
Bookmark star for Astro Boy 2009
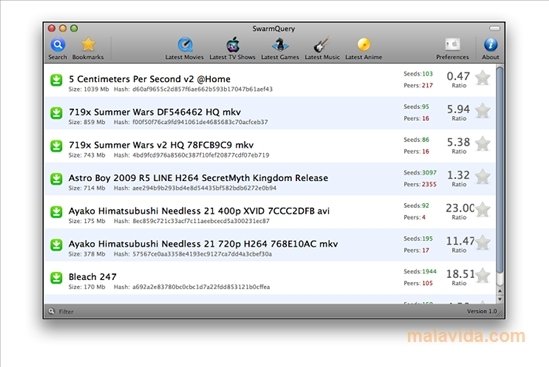483,177
